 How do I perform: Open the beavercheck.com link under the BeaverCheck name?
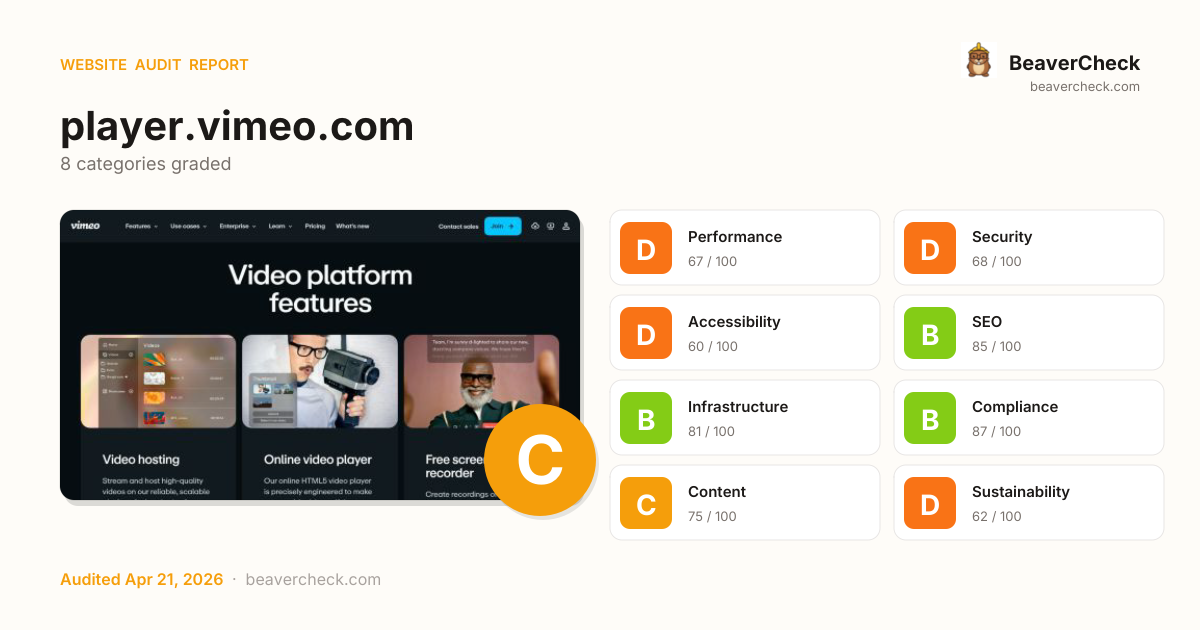pos(1085,87)
